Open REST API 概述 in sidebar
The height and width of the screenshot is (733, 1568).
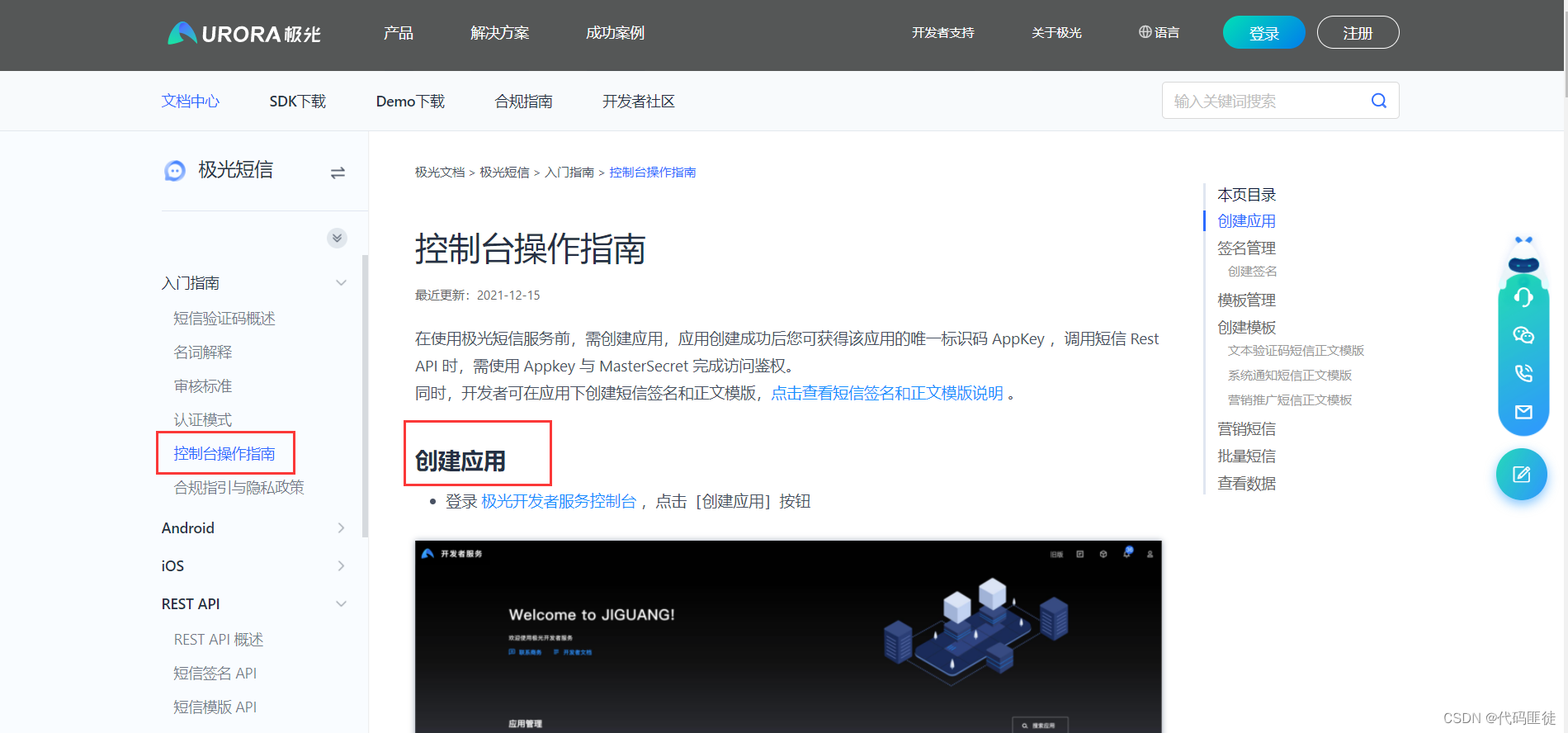click(219, 640)
